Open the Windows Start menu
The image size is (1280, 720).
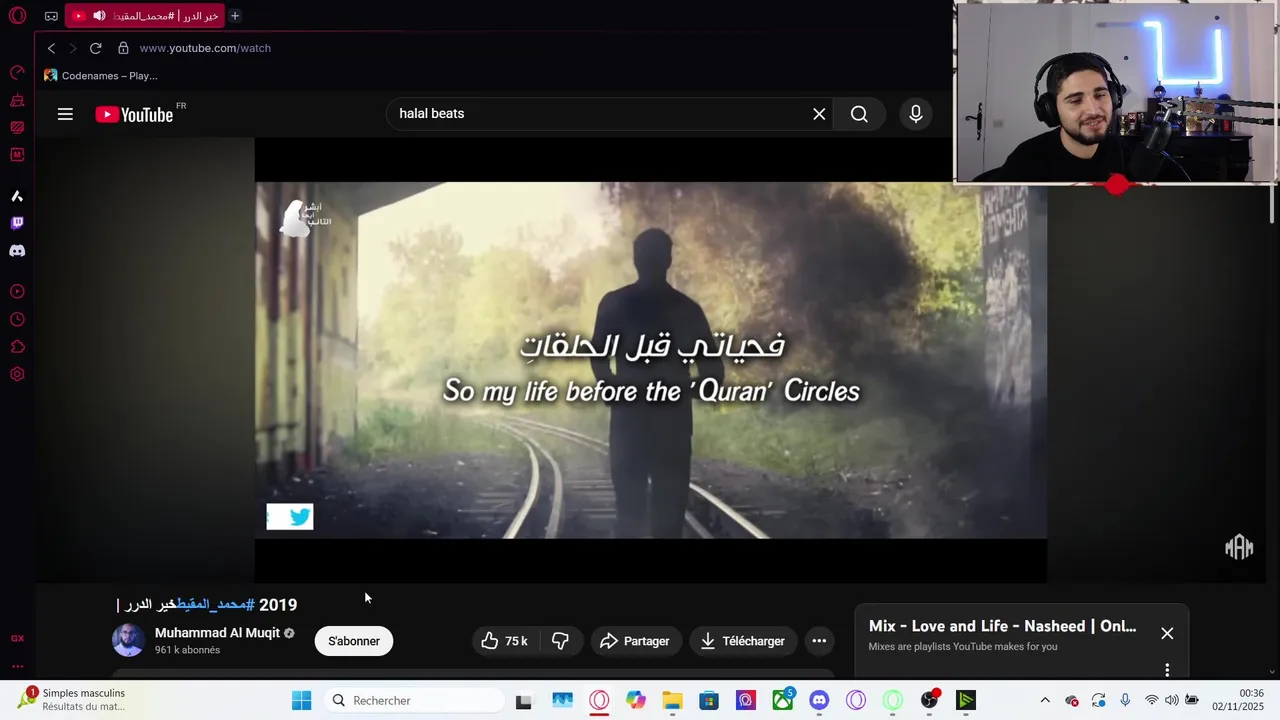click(301, 700)
